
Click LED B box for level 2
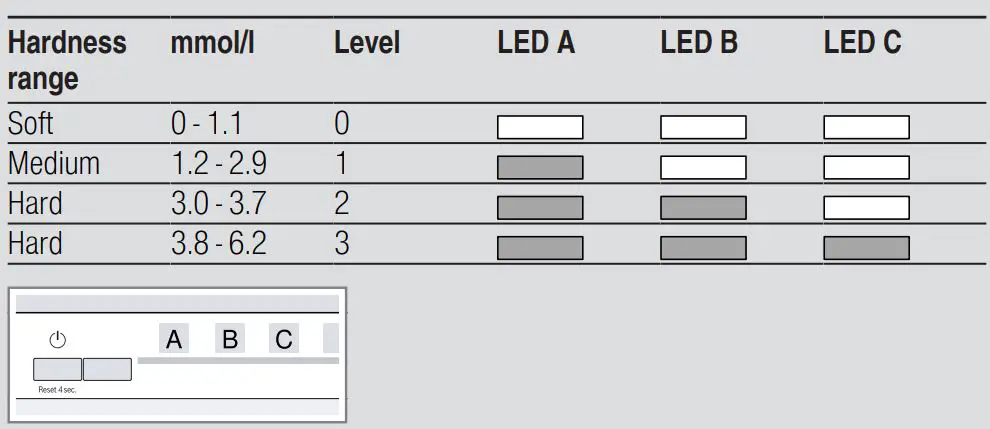point(703,208)
